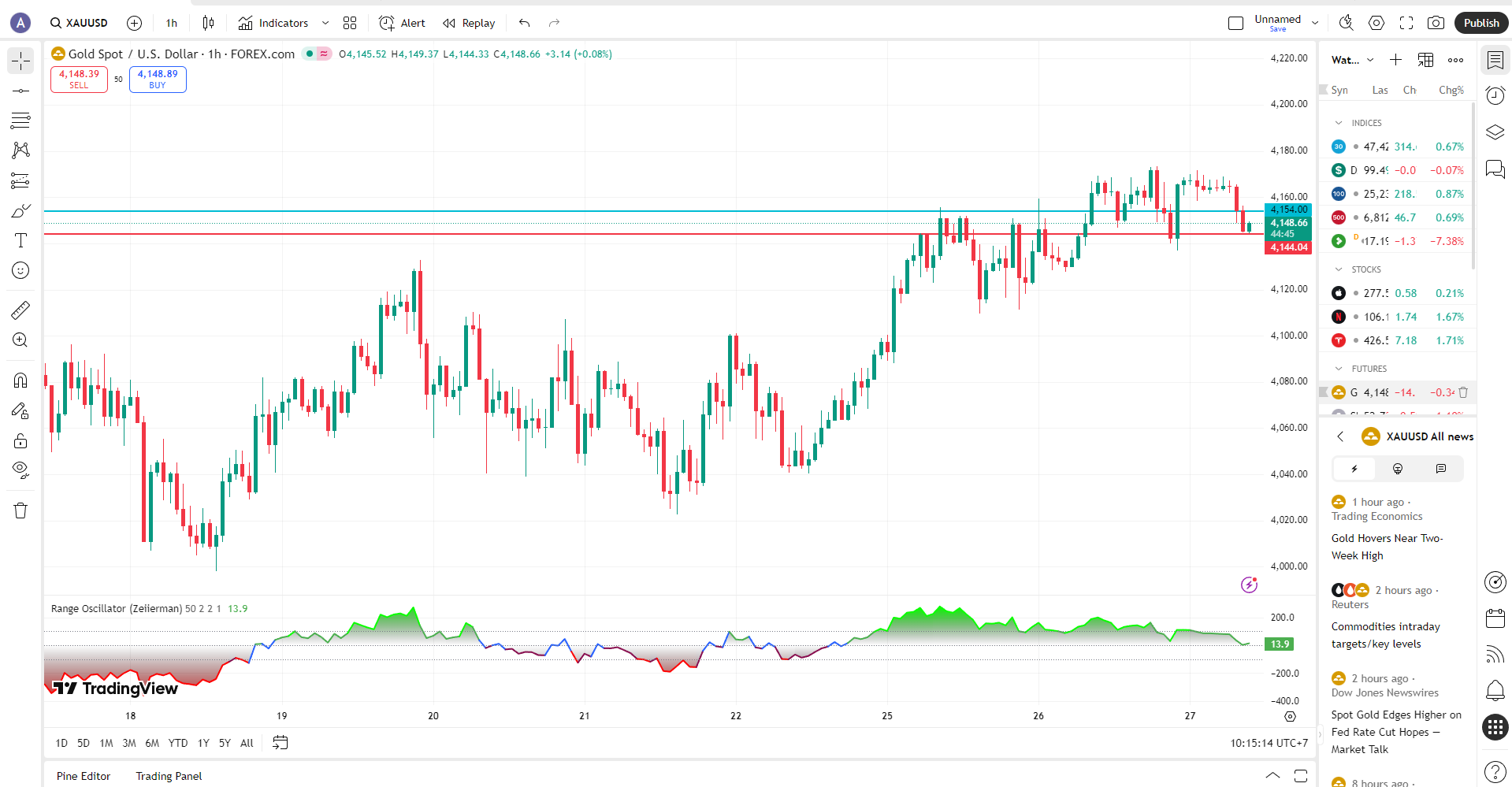Click the SELL price button

click(79, 79)
